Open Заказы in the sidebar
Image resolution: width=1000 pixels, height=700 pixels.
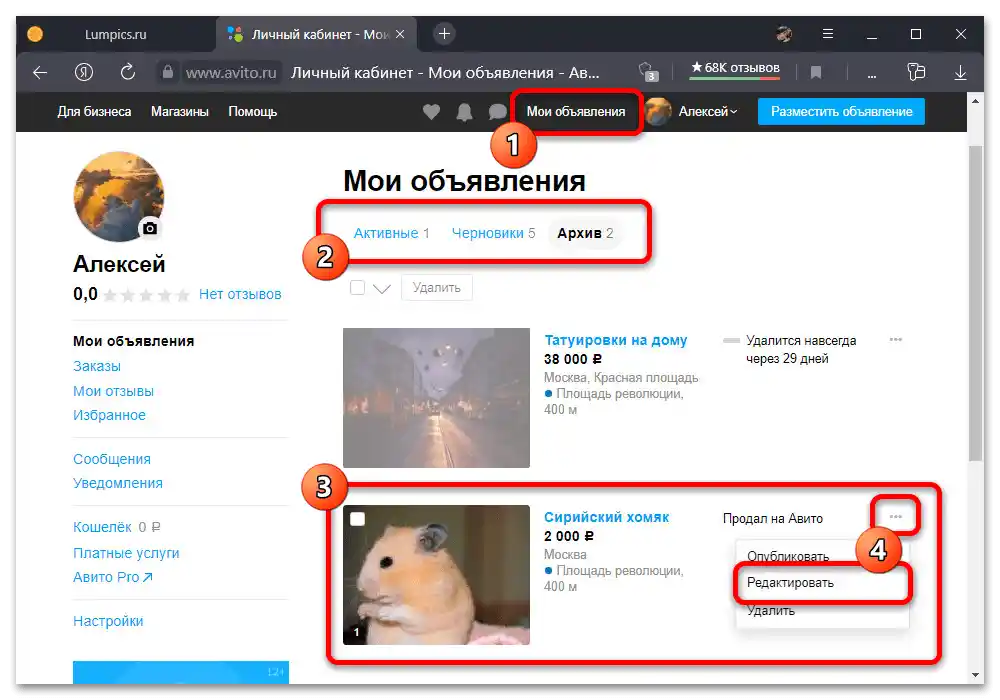click(x=97, y=366)
